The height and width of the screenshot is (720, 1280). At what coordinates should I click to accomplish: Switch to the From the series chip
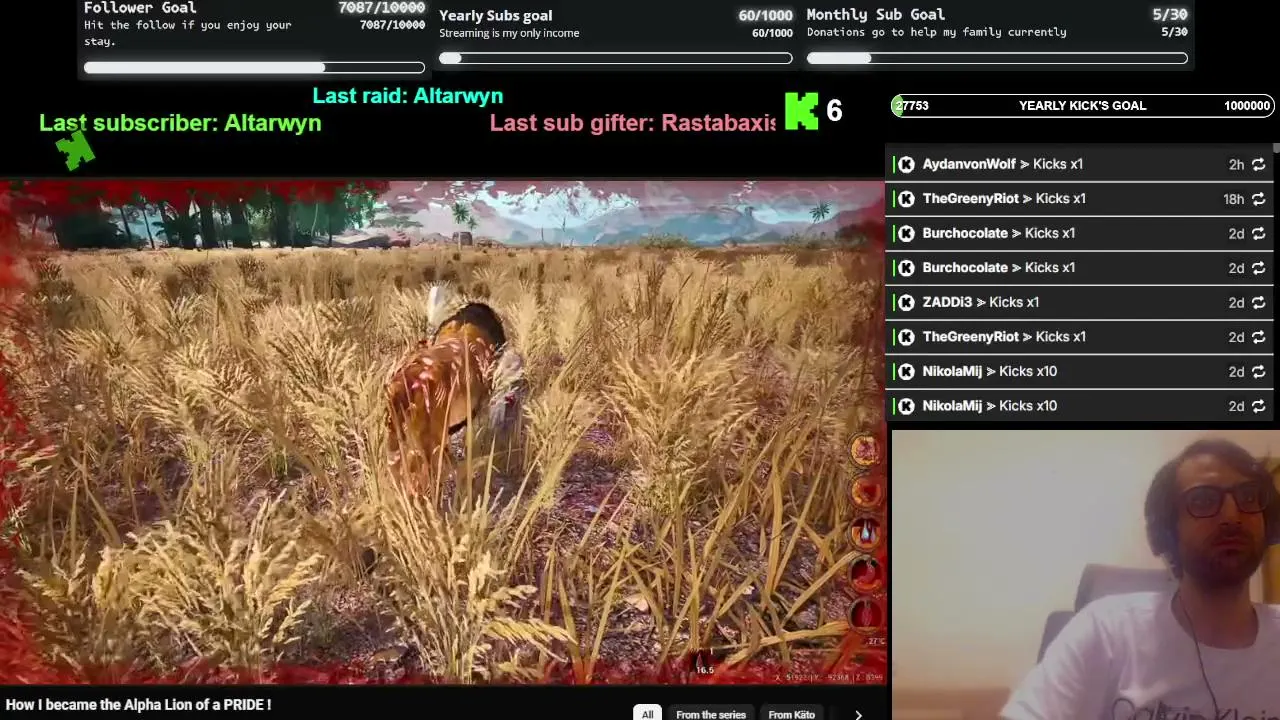click(711, 714)
